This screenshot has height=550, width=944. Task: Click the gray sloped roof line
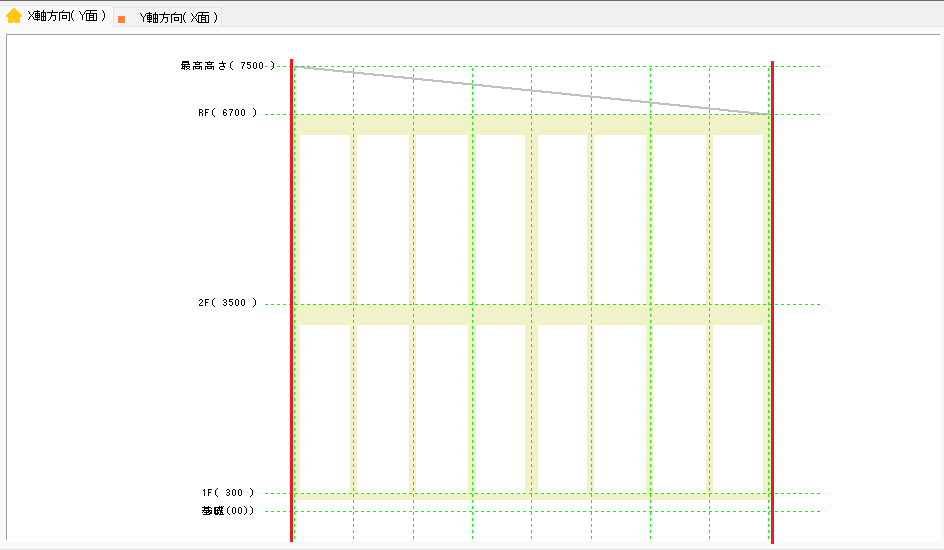(530, 90)
